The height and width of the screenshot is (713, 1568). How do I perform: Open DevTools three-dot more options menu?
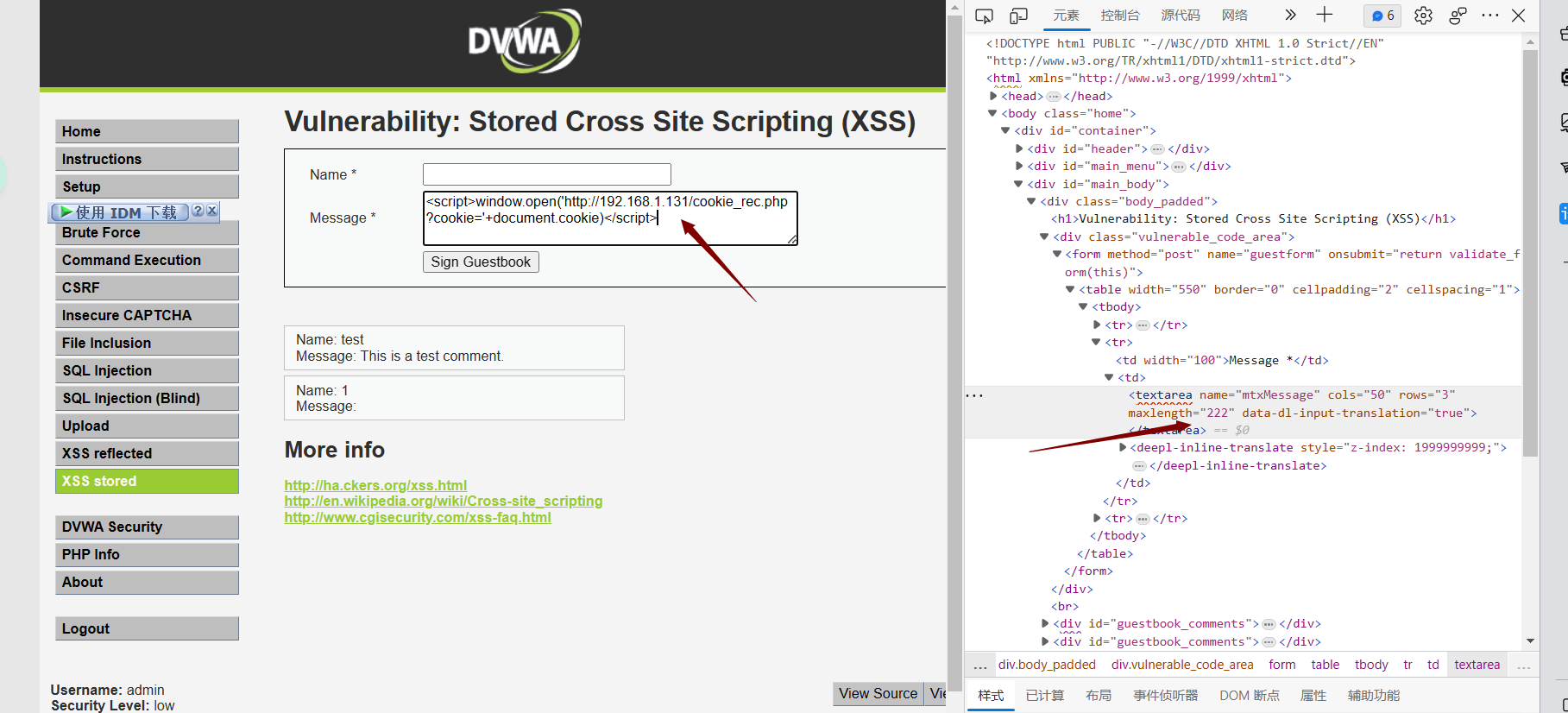pos(1490,16)
